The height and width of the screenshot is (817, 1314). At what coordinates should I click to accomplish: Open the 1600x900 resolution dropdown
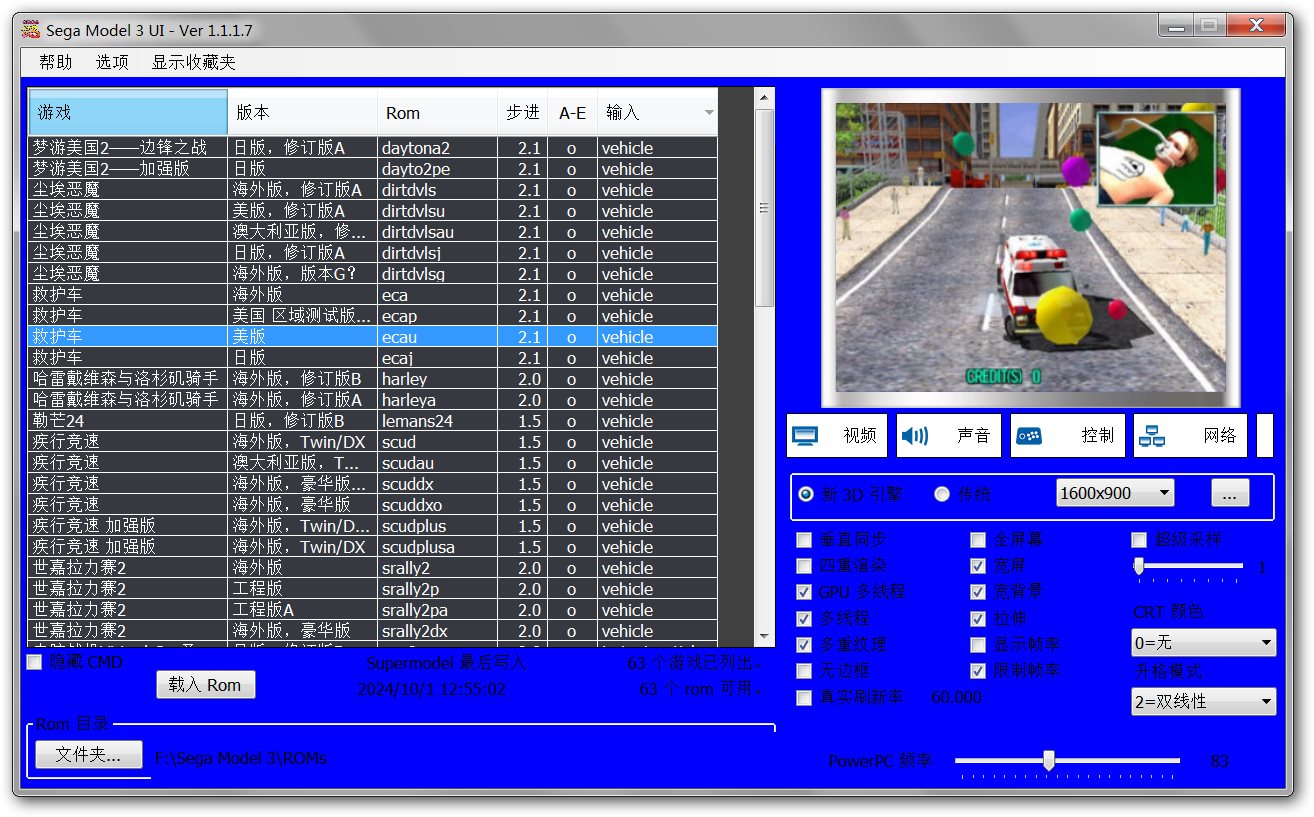[1115, 493]
